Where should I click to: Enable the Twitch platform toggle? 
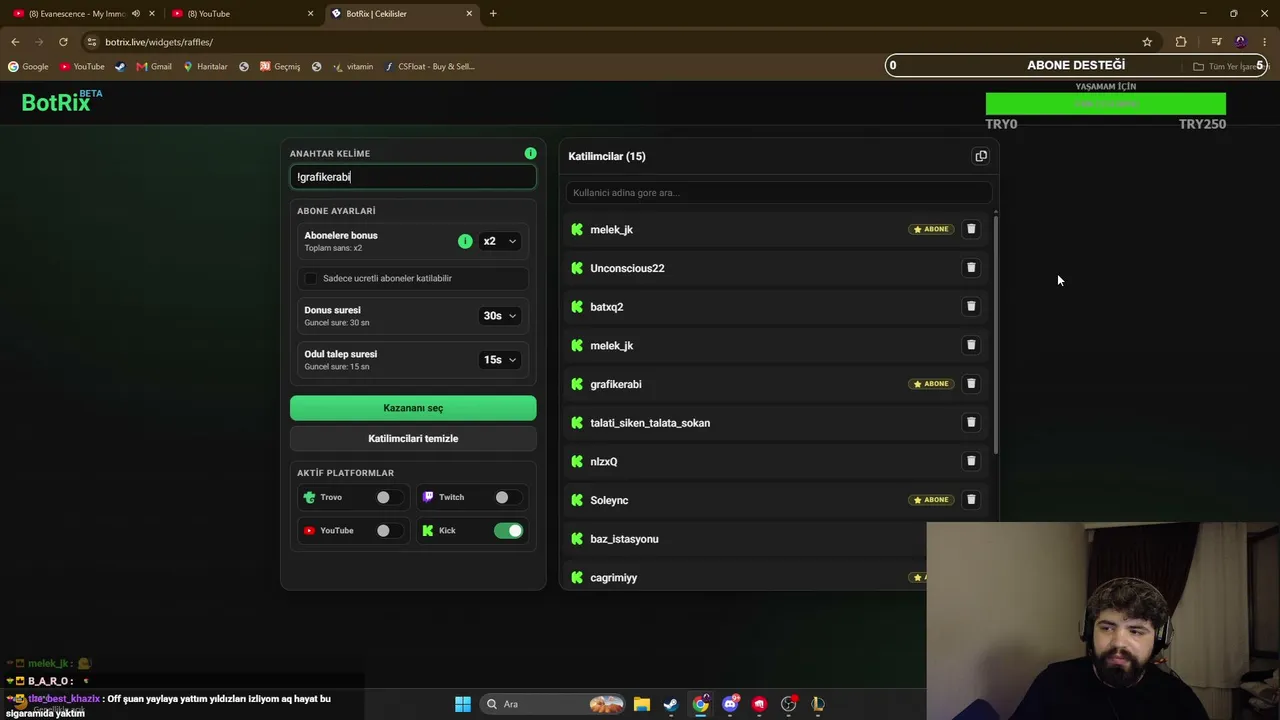(508, 497)
